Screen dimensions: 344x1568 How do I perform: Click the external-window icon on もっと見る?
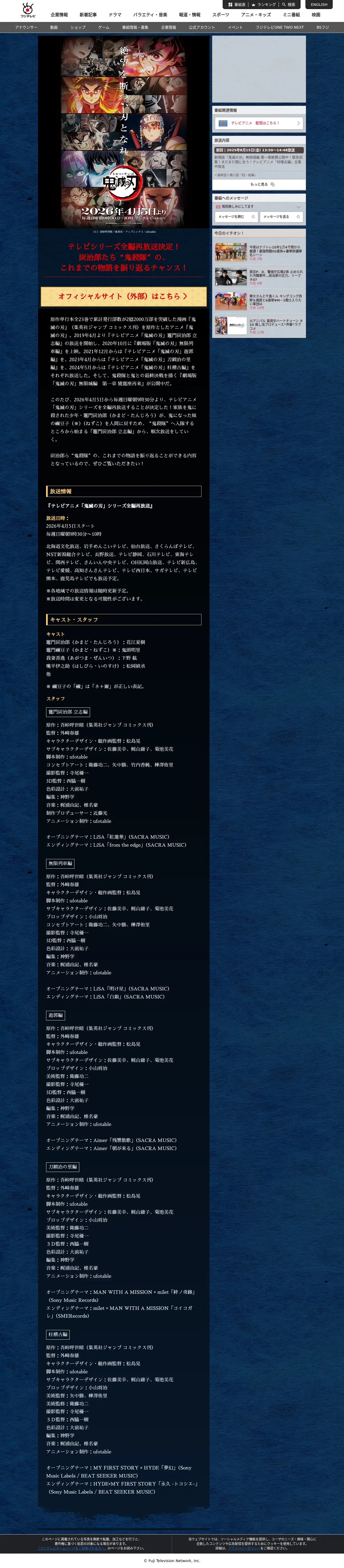point(273,184)
